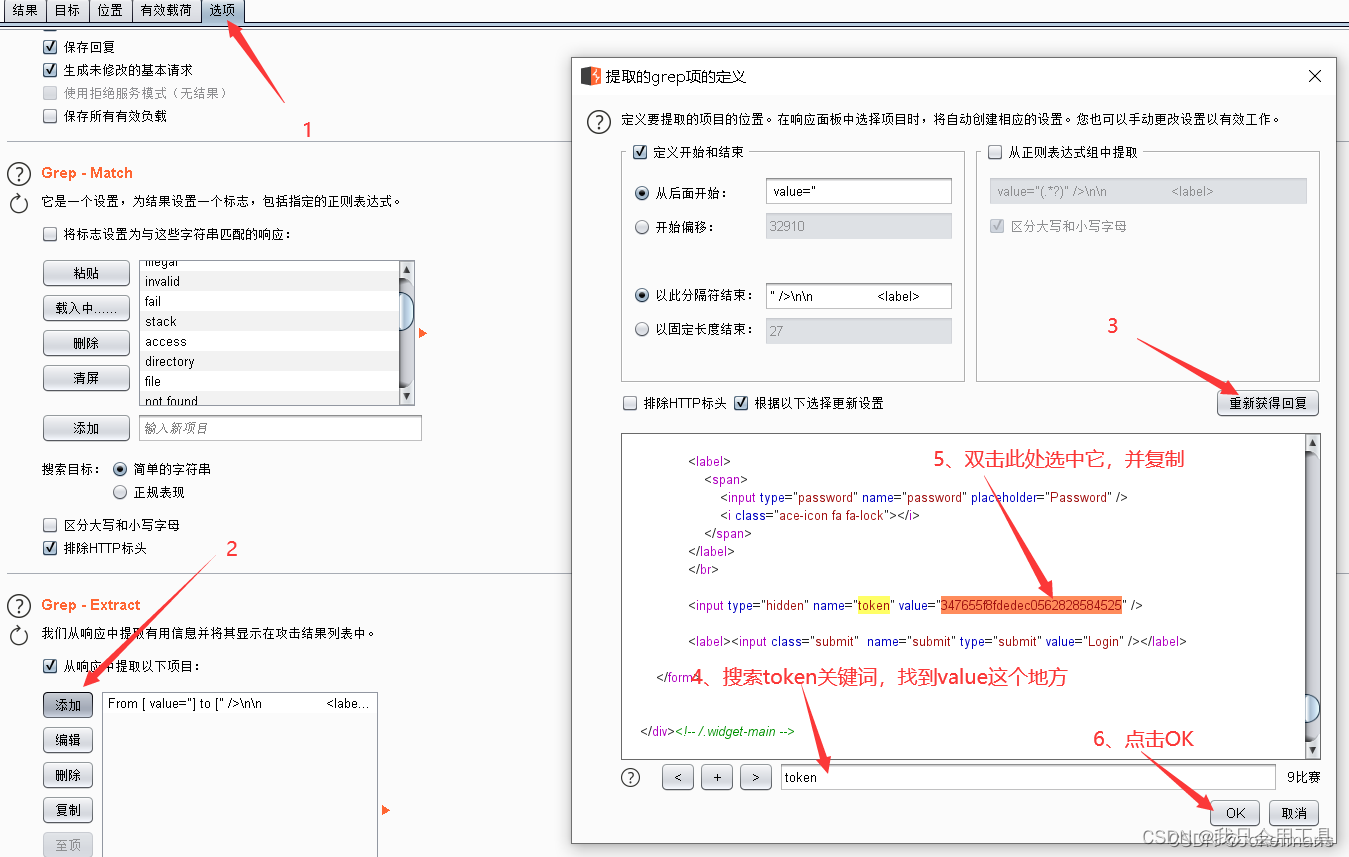1349x857 pixels.
Task: Select 从后面开始 radio button
Action: tap(642, 193)
